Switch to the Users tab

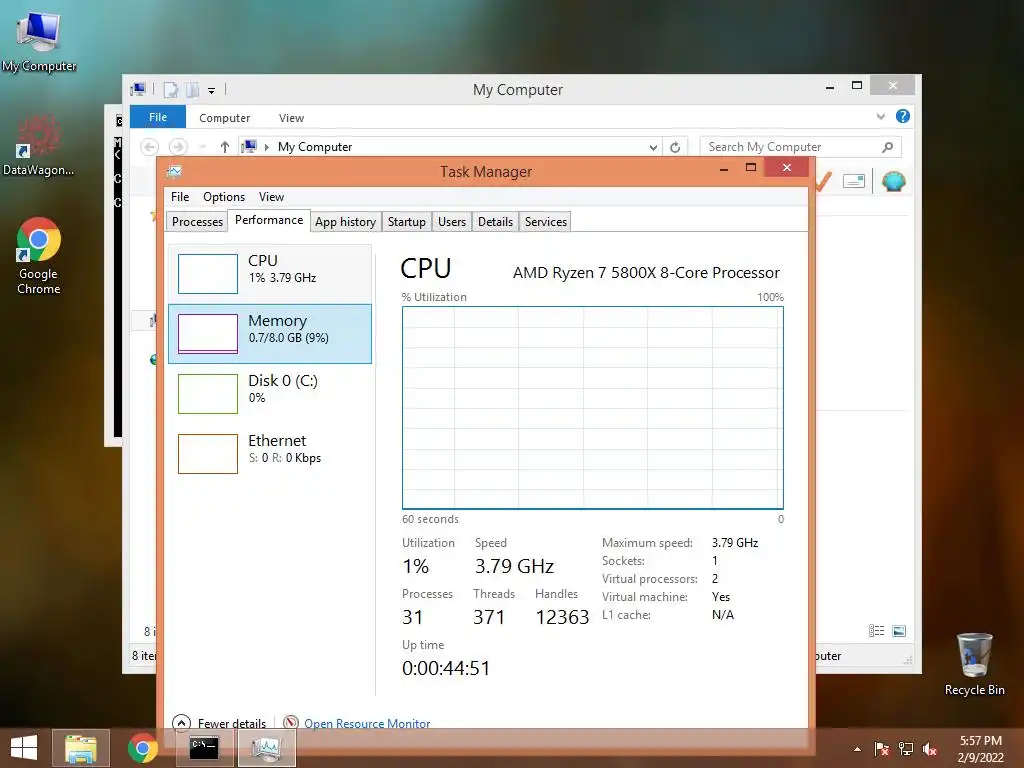[452, 222]
